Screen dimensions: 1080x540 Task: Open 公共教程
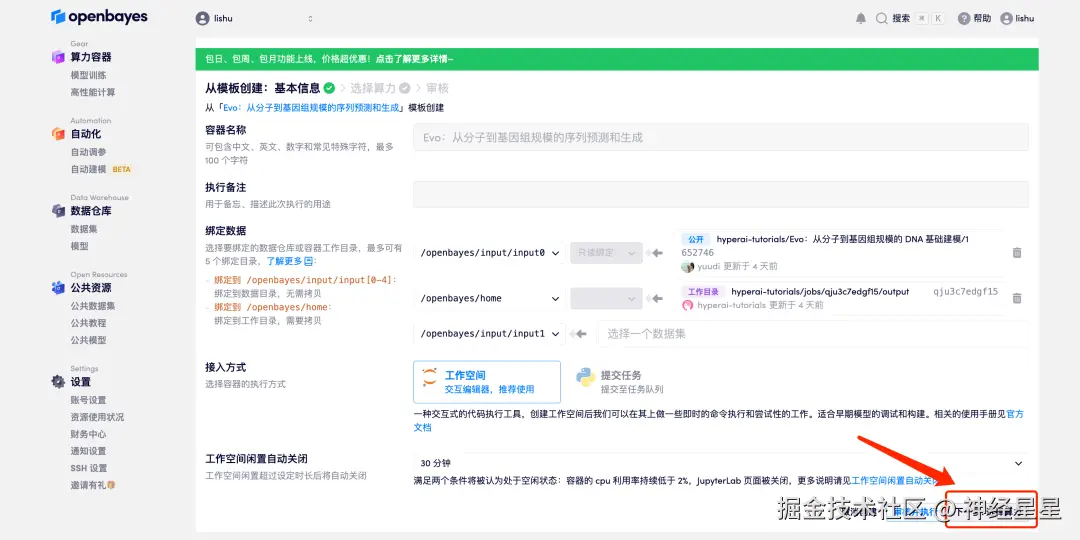88,323
